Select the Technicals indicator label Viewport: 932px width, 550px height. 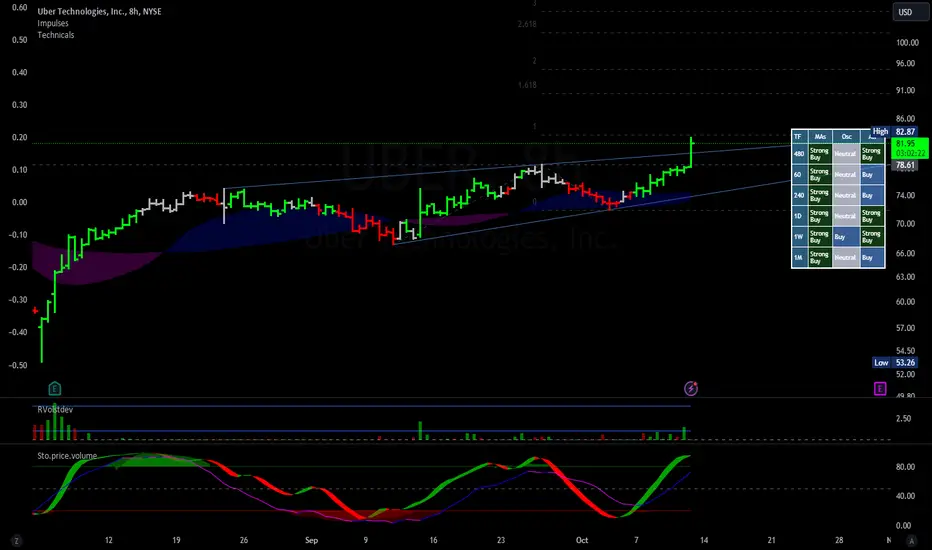point(56,35)
